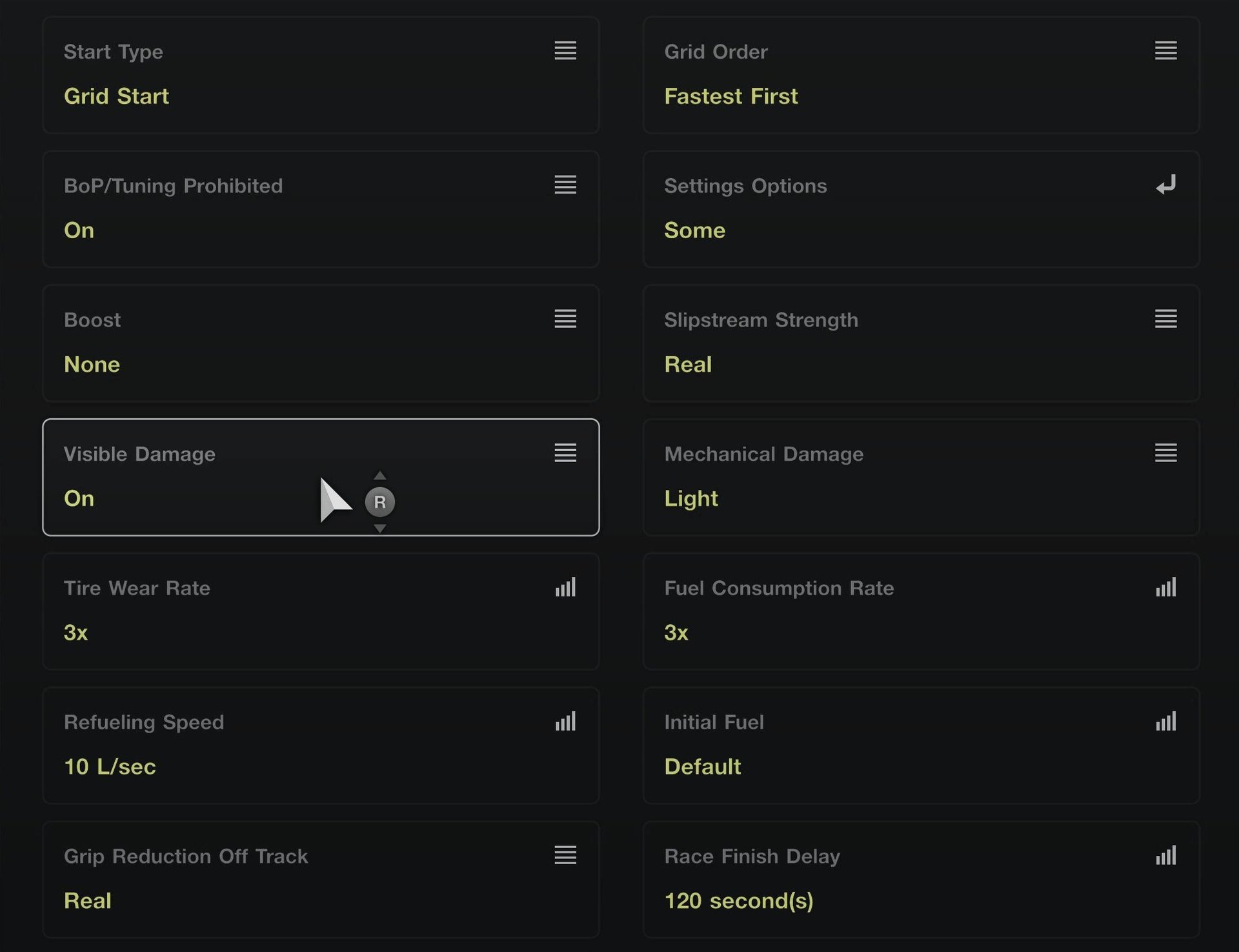
Task: Click the Boost None value
Action: [x=92, y=365]
